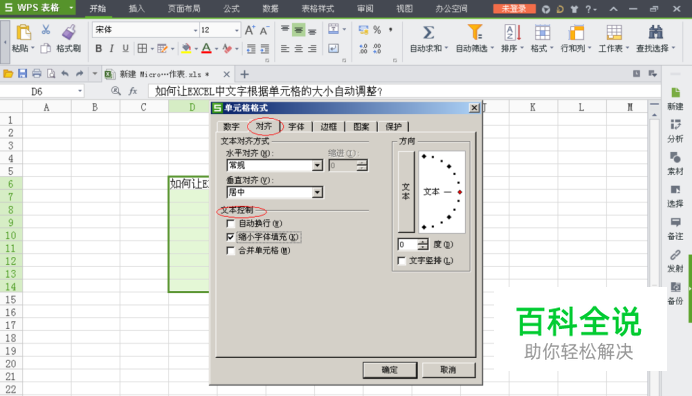Click the vertical text orientation button
This screenshot has width=692, height=396.
click(x=406, y=192)
